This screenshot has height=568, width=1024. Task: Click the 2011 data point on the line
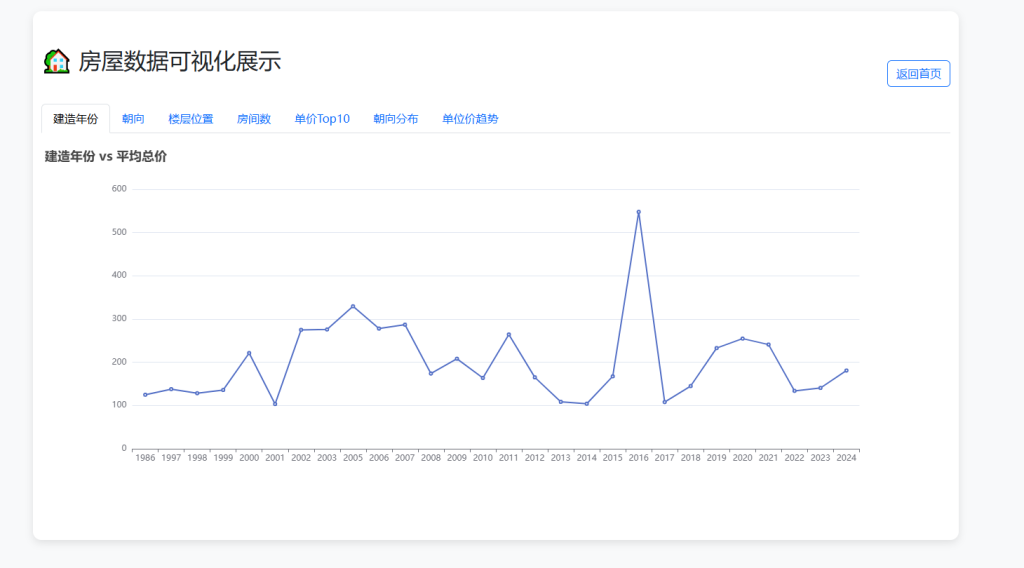[509, 334]
